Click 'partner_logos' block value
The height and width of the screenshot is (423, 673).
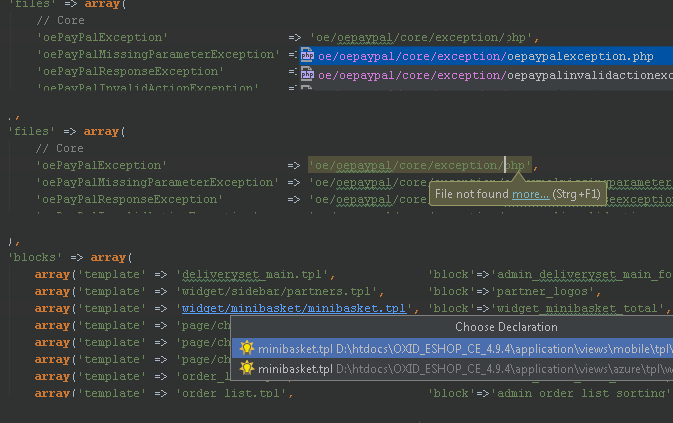[x=543, y=291]
